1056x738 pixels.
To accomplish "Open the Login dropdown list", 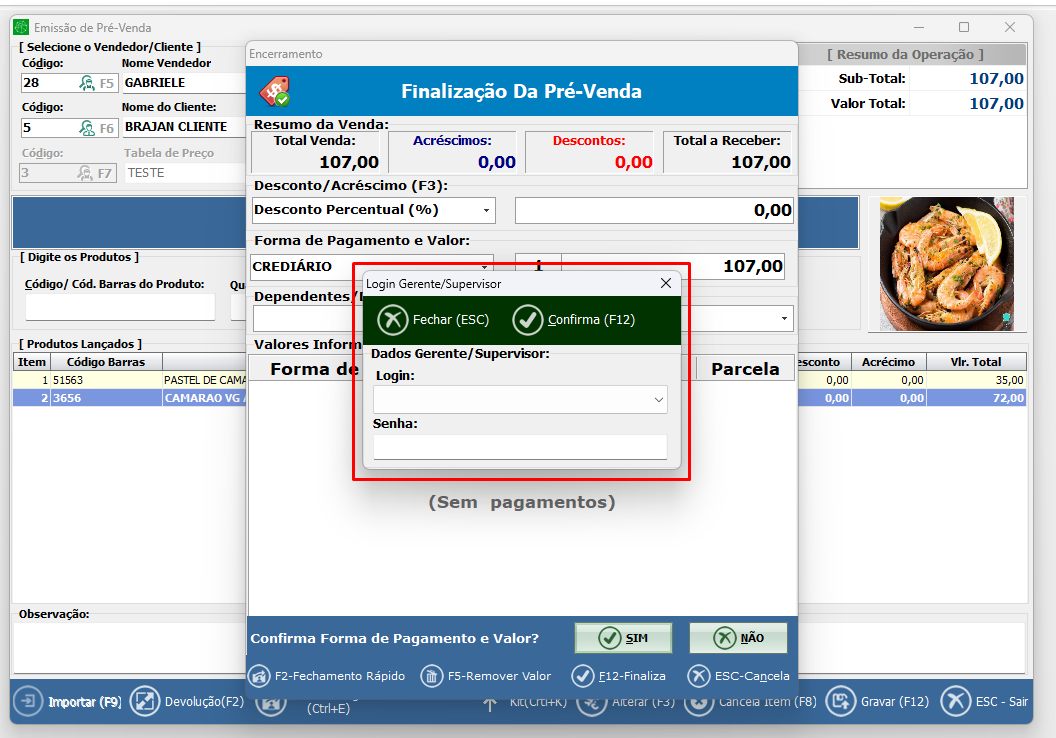I will pyautogui.click(x=658, y=400).
